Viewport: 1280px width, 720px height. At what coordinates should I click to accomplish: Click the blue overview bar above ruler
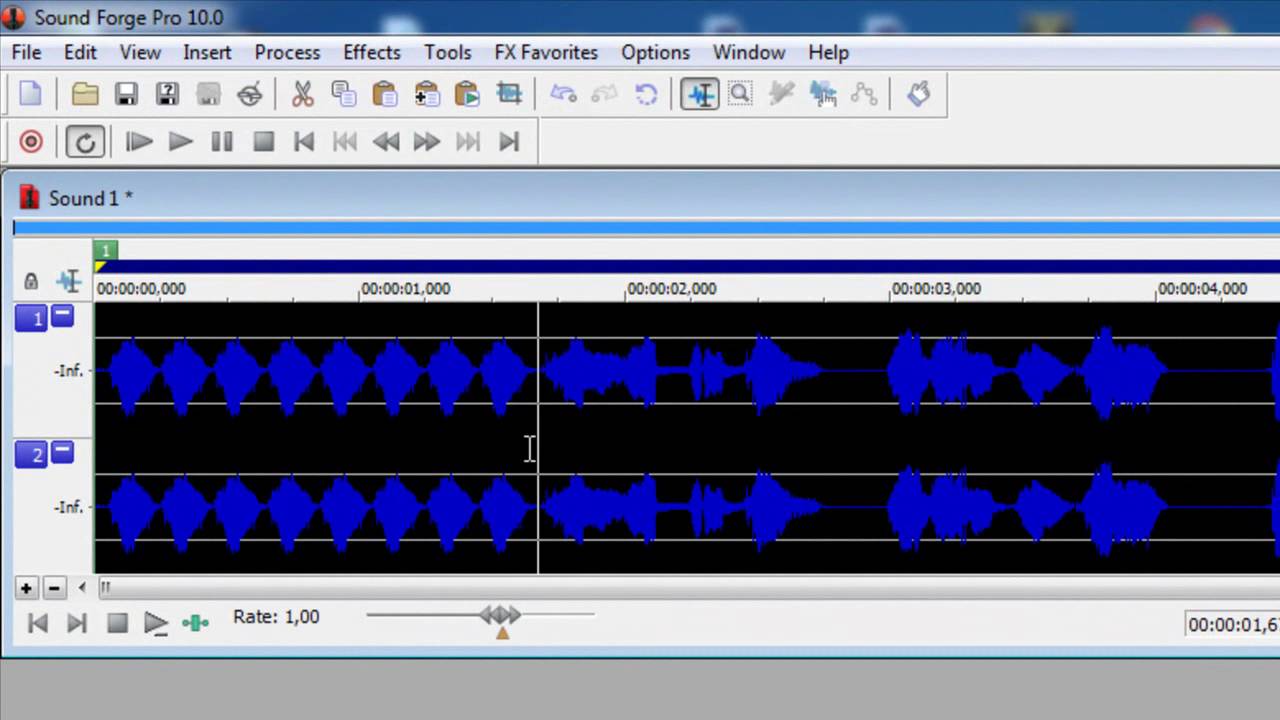tap(646, 228)
